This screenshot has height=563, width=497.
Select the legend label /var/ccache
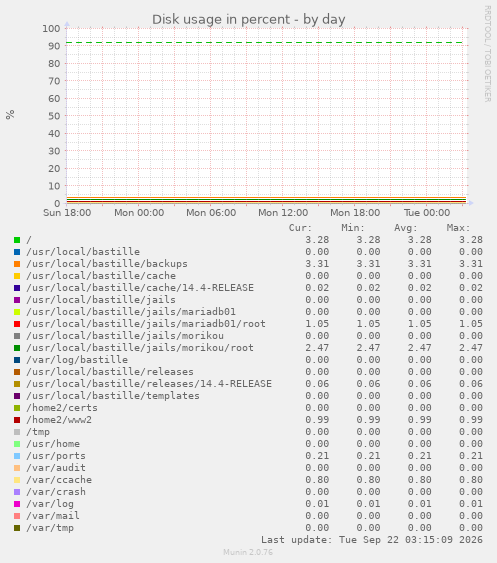coord(59,480)
